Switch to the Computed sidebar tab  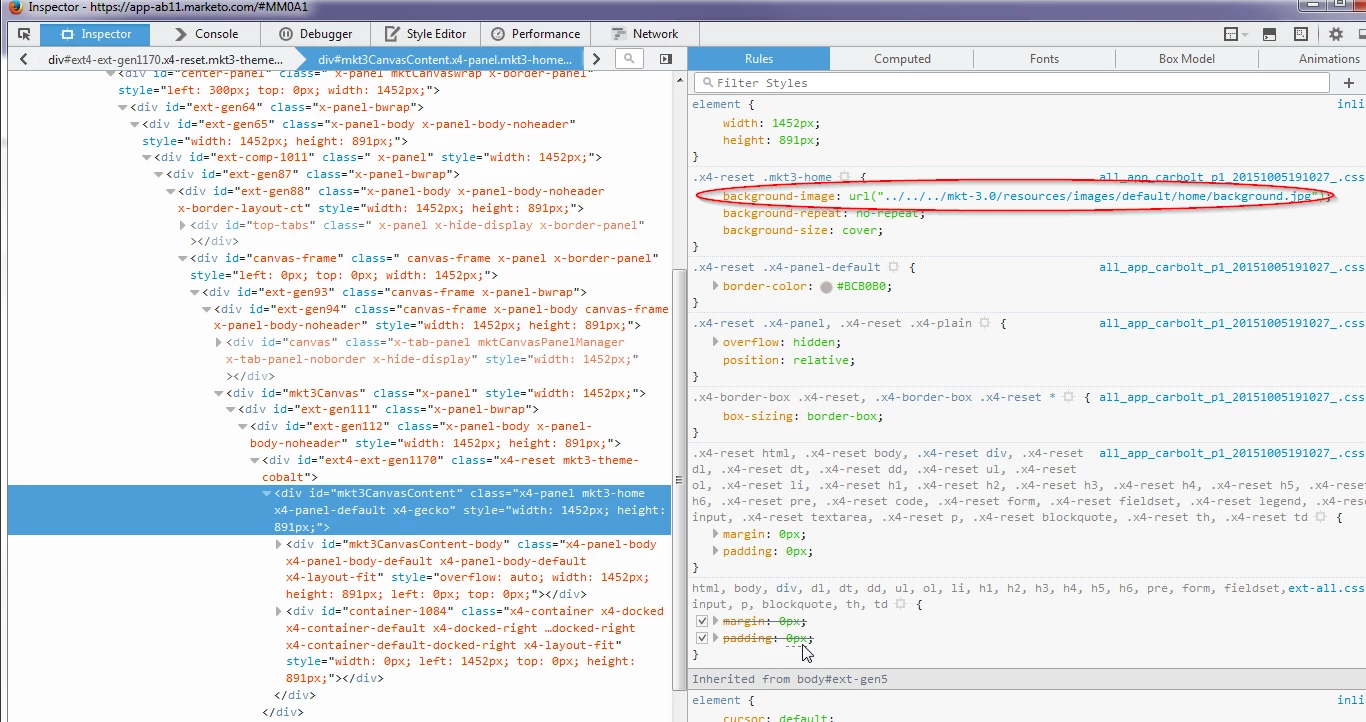point(902,59)
